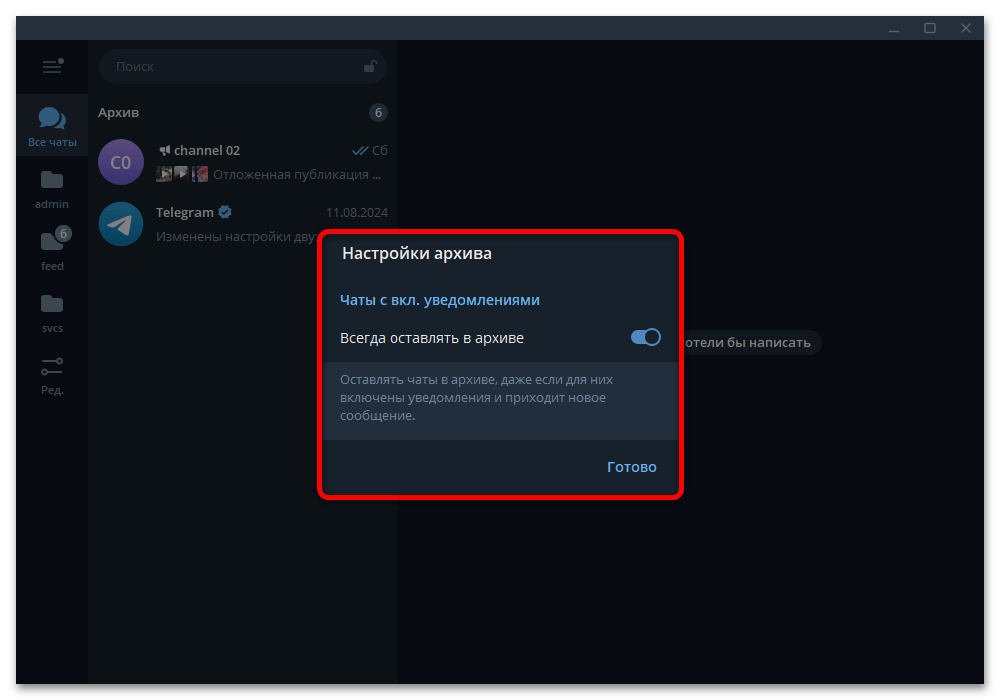Click the archive unread counter 6
Viewport: 1000px width, 700px height.
(378, 112)
